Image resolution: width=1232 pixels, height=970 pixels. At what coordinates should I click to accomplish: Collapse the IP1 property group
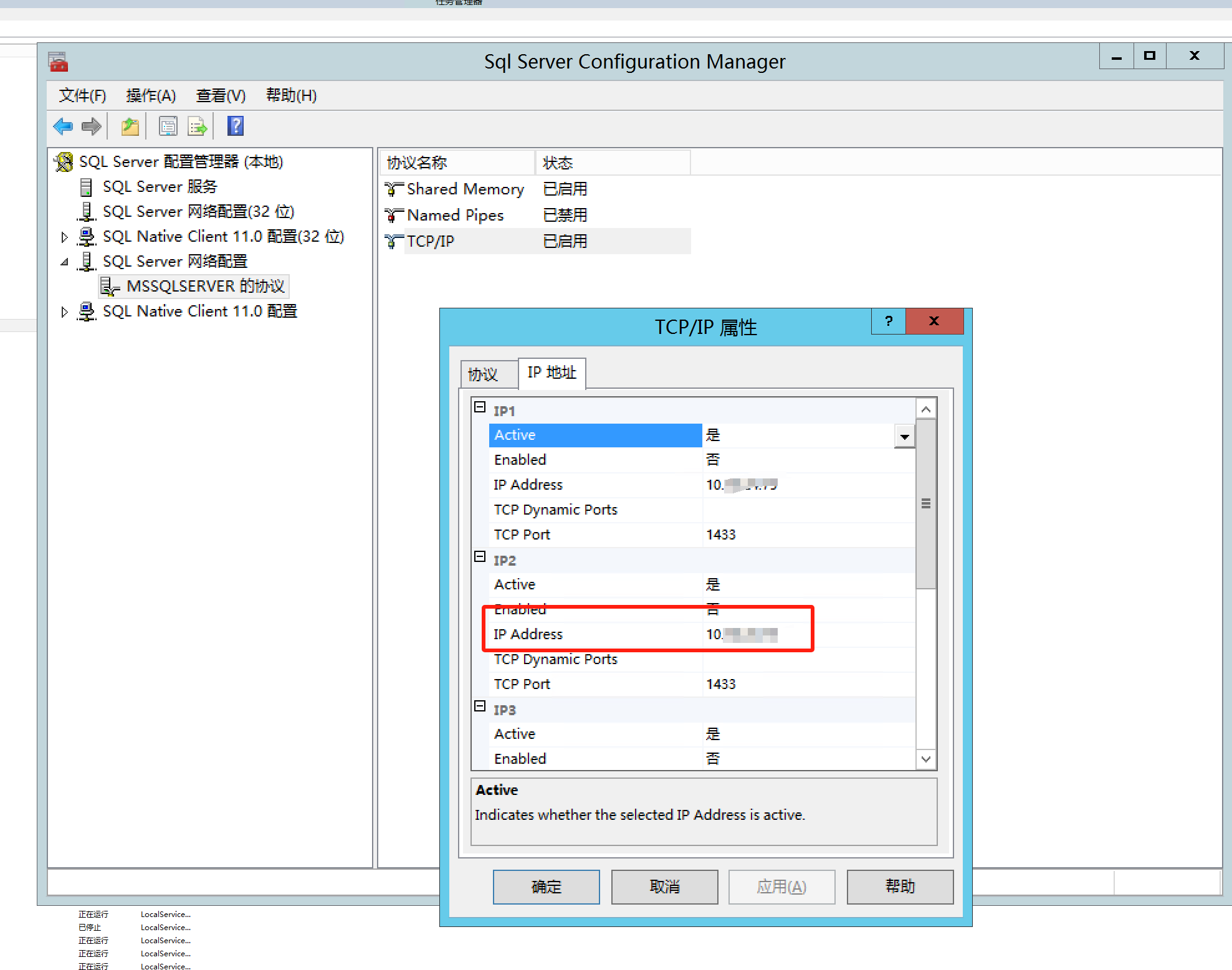(480, 407)
